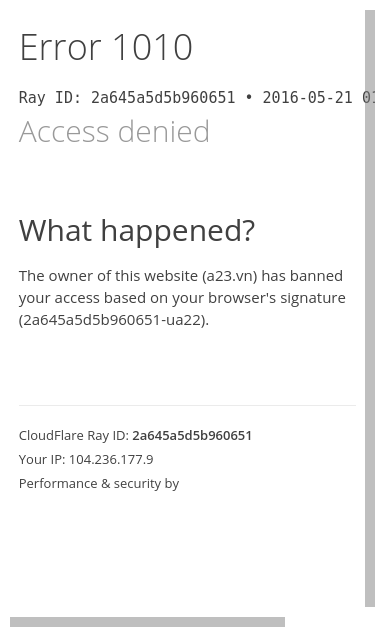Image resolution: width=375 pixels, height=627 pixels.
Task: Select the Ray ID in the top monospace line
Action: tap(163, 98)
